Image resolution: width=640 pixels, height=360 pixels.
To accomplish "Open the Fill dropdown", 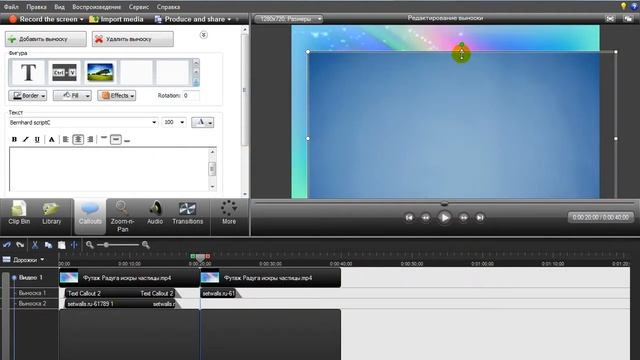I will 72,96.
